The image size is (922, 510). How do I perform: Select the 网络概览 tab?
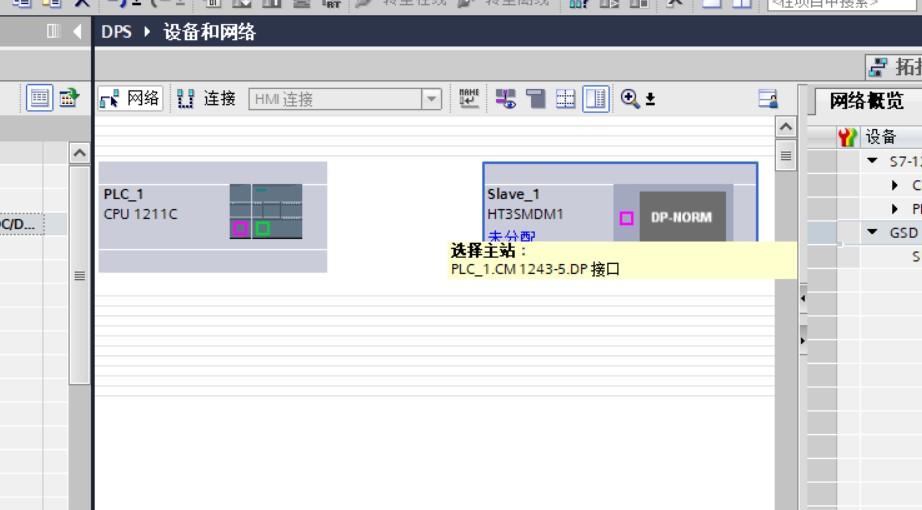(x=866, y=101)
